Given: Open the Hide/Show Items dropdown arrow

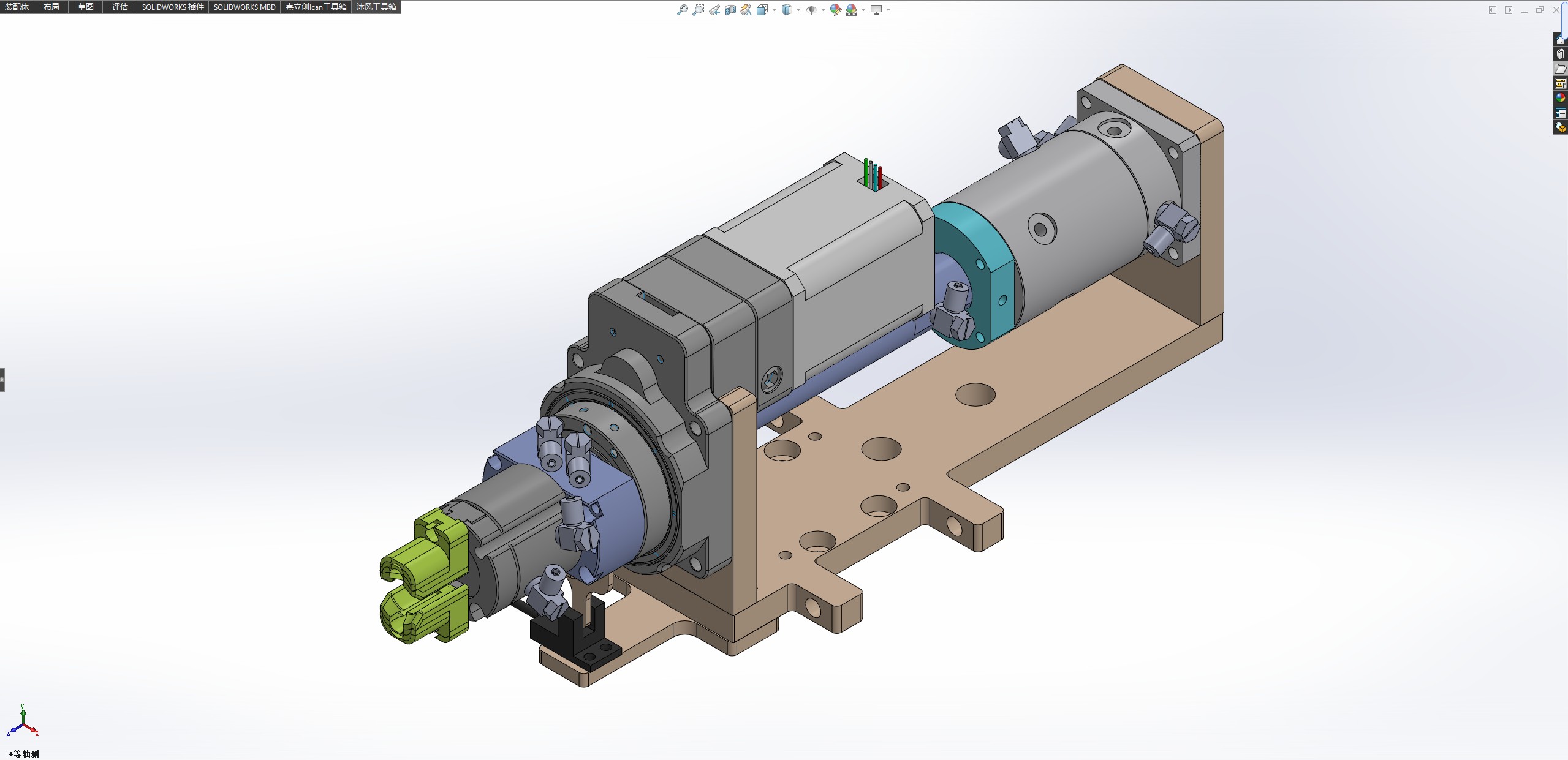Looking at the screenshot, I should pos(822,10).
